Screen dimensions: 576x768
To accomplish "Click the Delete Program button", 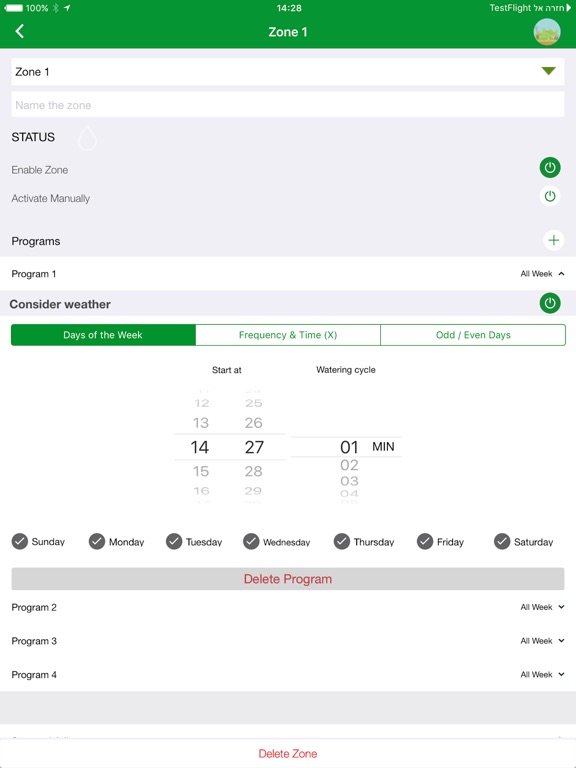I will pyautogui.click(x=288, y=579).
